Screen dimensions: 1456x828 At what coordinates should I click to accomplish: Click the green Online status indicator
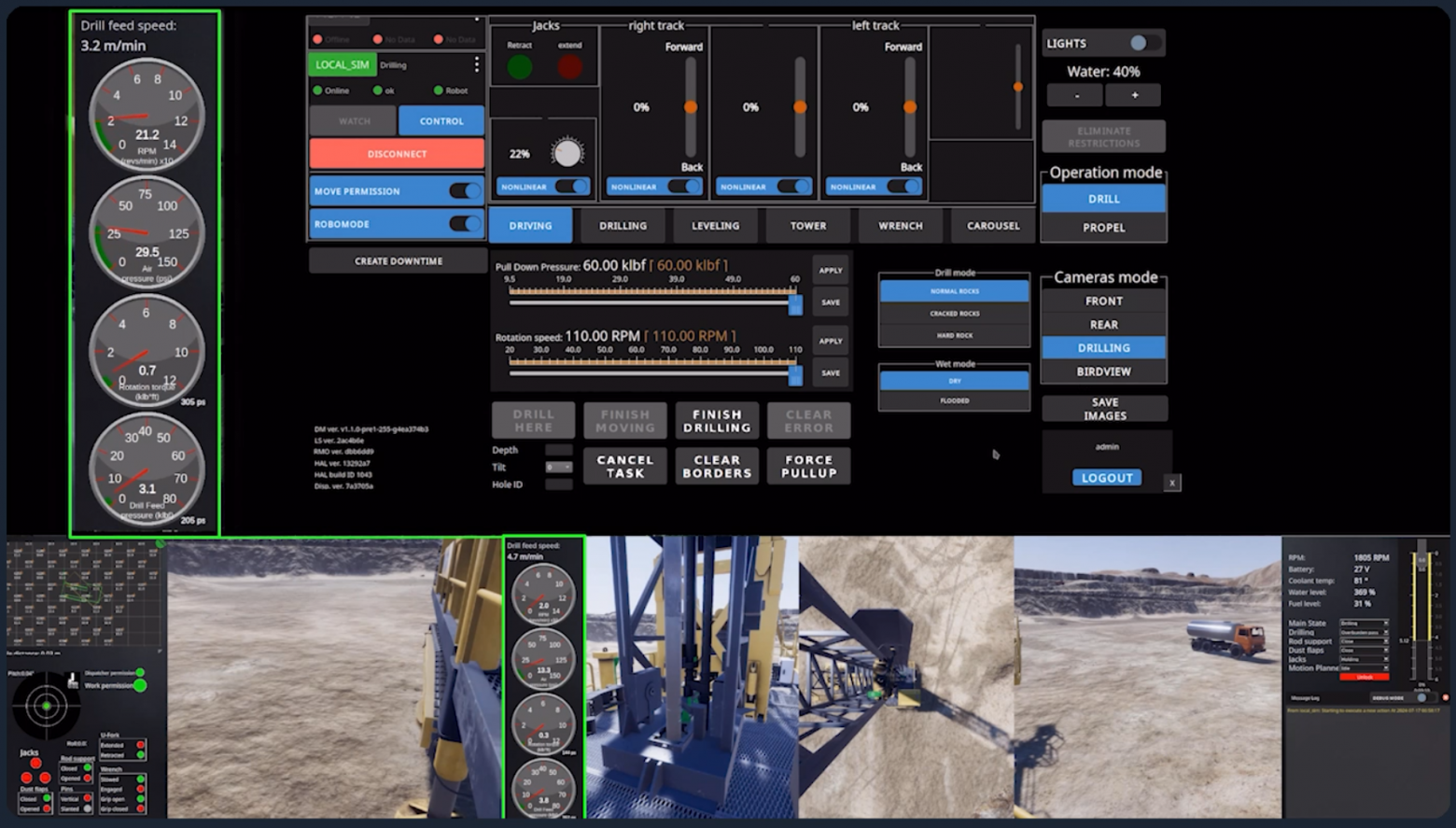coord(317,91)
